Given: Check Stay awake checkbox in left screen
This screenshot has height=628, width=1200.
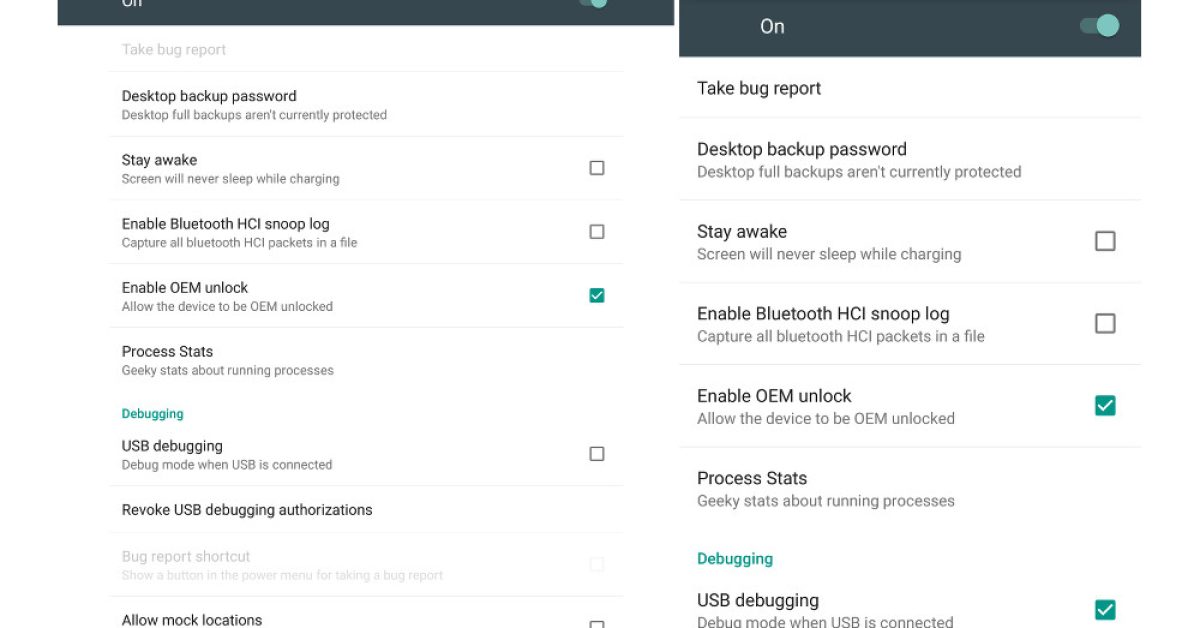Looking at the screenshot, I should 597,168.
